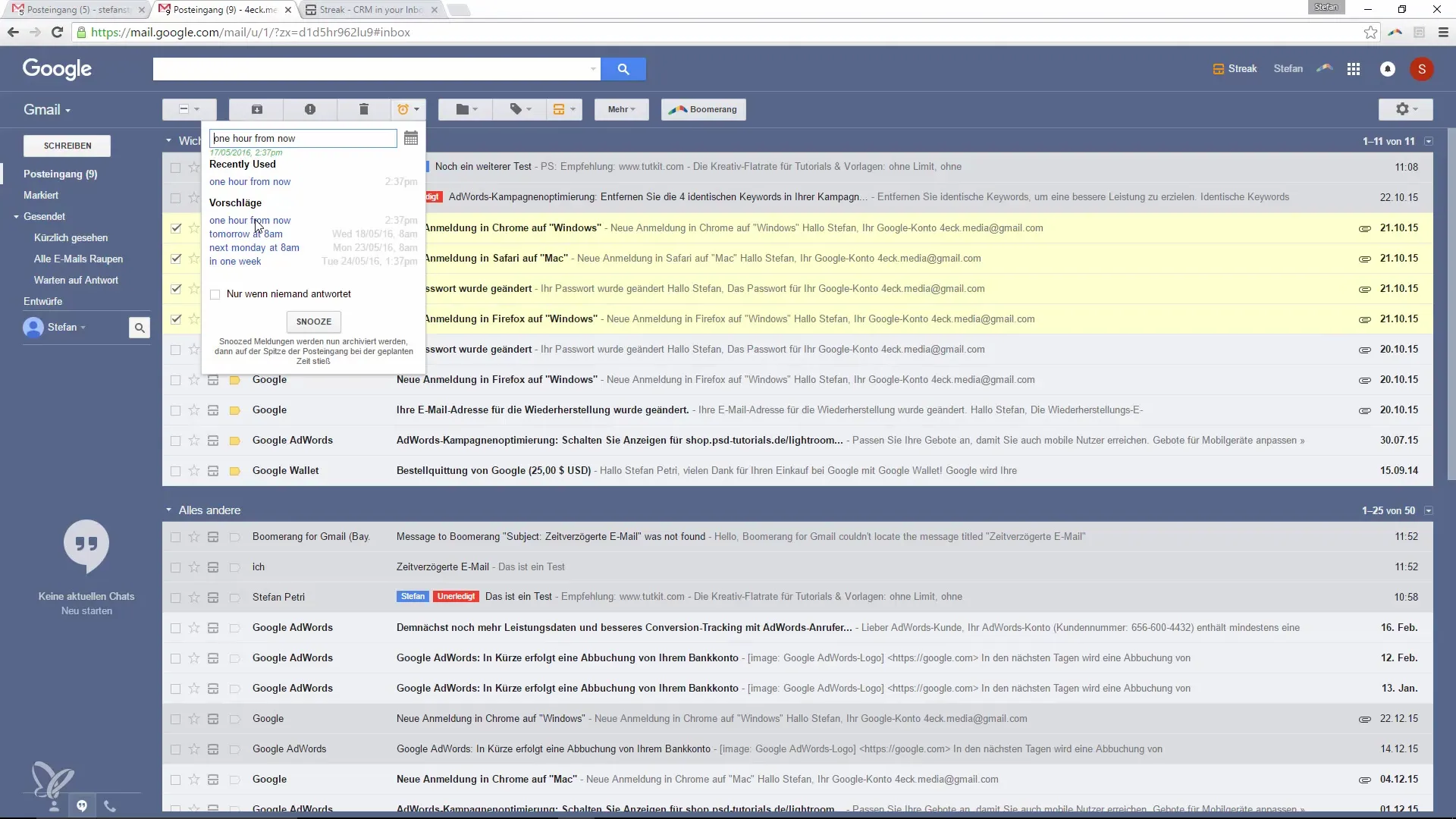Open the Streak box icon menu in toolbar
The image size is (1456, 819).
pos(563,109)
